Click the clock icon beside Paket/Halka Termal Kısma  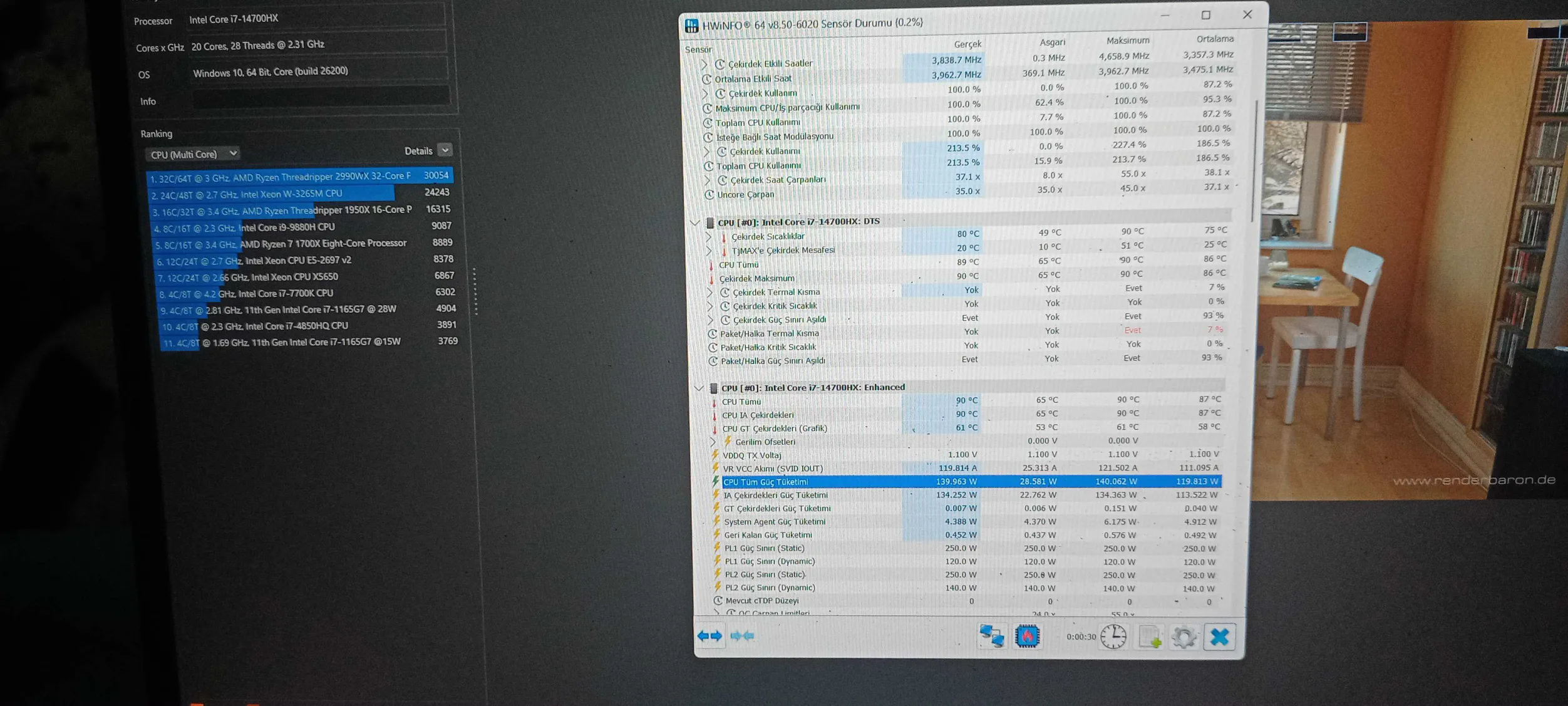coord(712,334)
